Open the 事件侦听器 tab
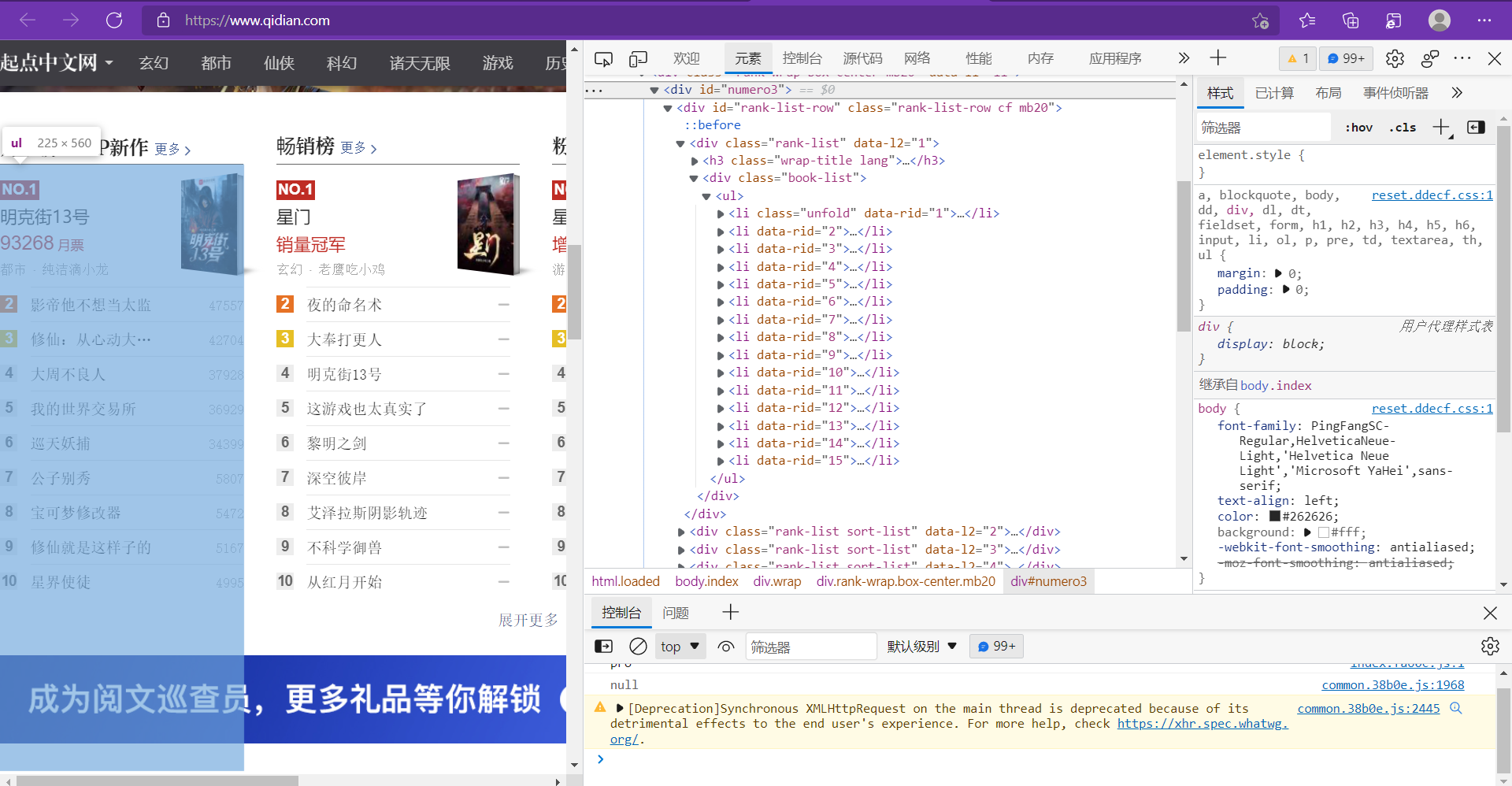 1395,93
